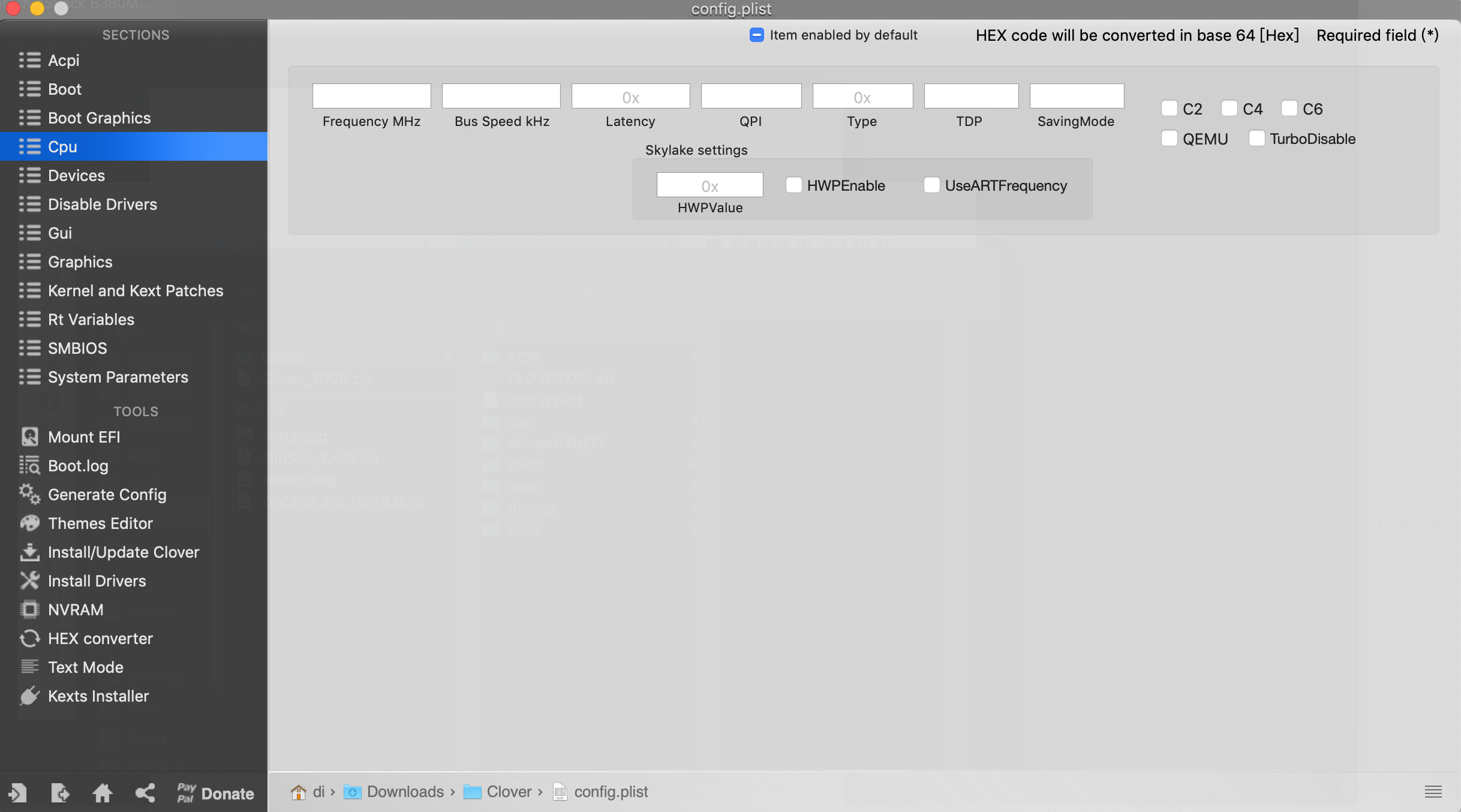Check the UseARTFrequency option
The height and width of the screenshot is (812, 1461).
tap(931, 185)
